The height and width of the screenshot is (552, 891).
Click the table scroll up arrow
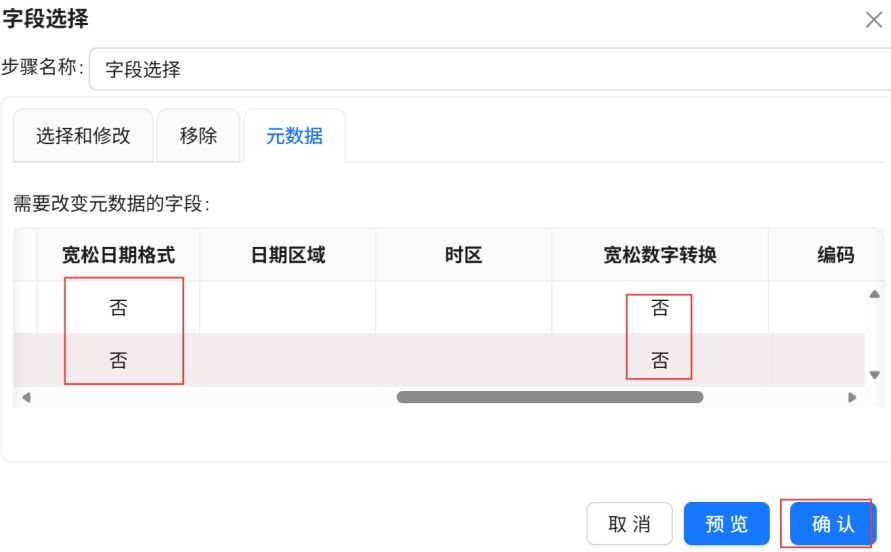(875, 294)
